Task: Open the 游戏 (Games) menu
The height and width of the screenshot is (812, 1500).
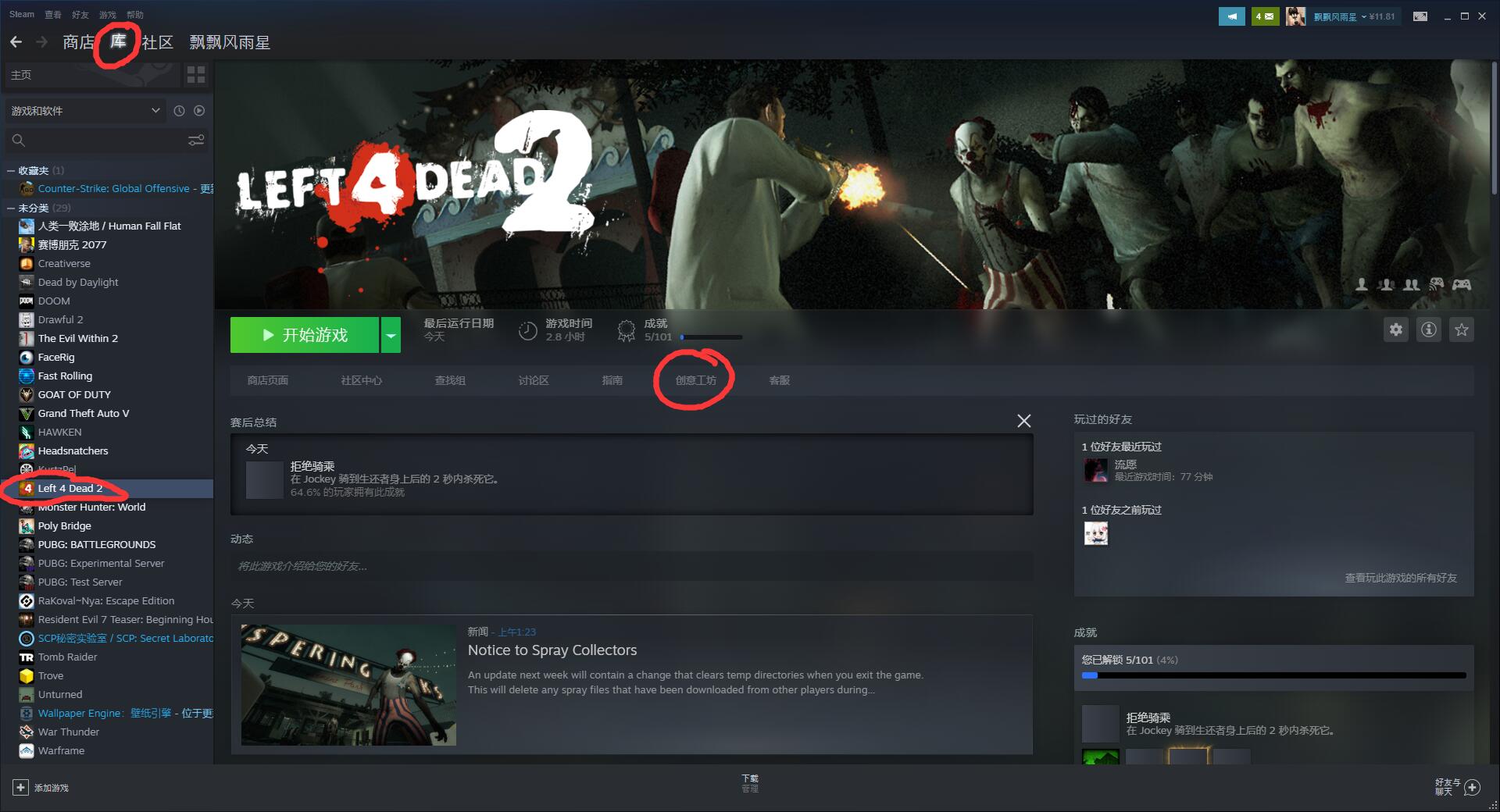Action: click(108, 14)
